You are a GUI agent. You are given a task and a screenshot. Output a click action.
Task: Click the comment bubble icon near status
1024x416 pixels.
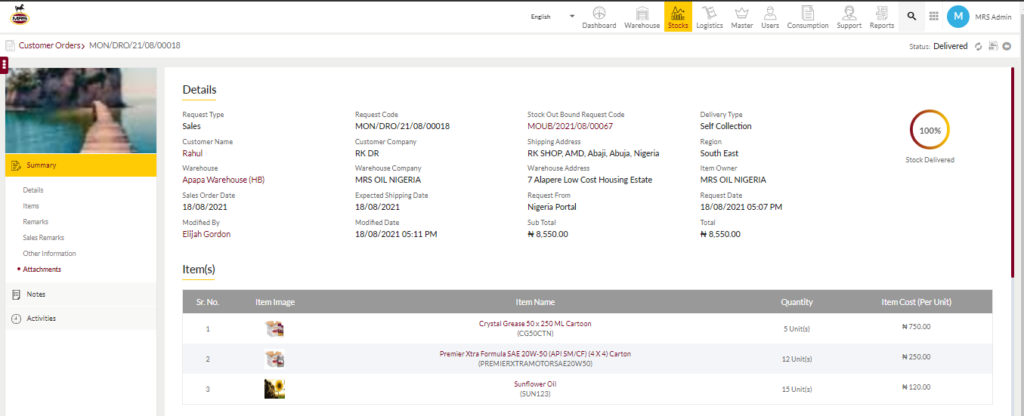click(x=1008, y=46)
